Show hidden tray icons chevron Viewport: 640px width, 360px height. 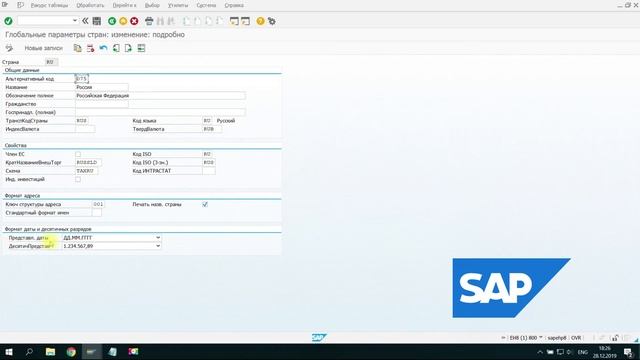pyautogui.click(x=540, y=352)
